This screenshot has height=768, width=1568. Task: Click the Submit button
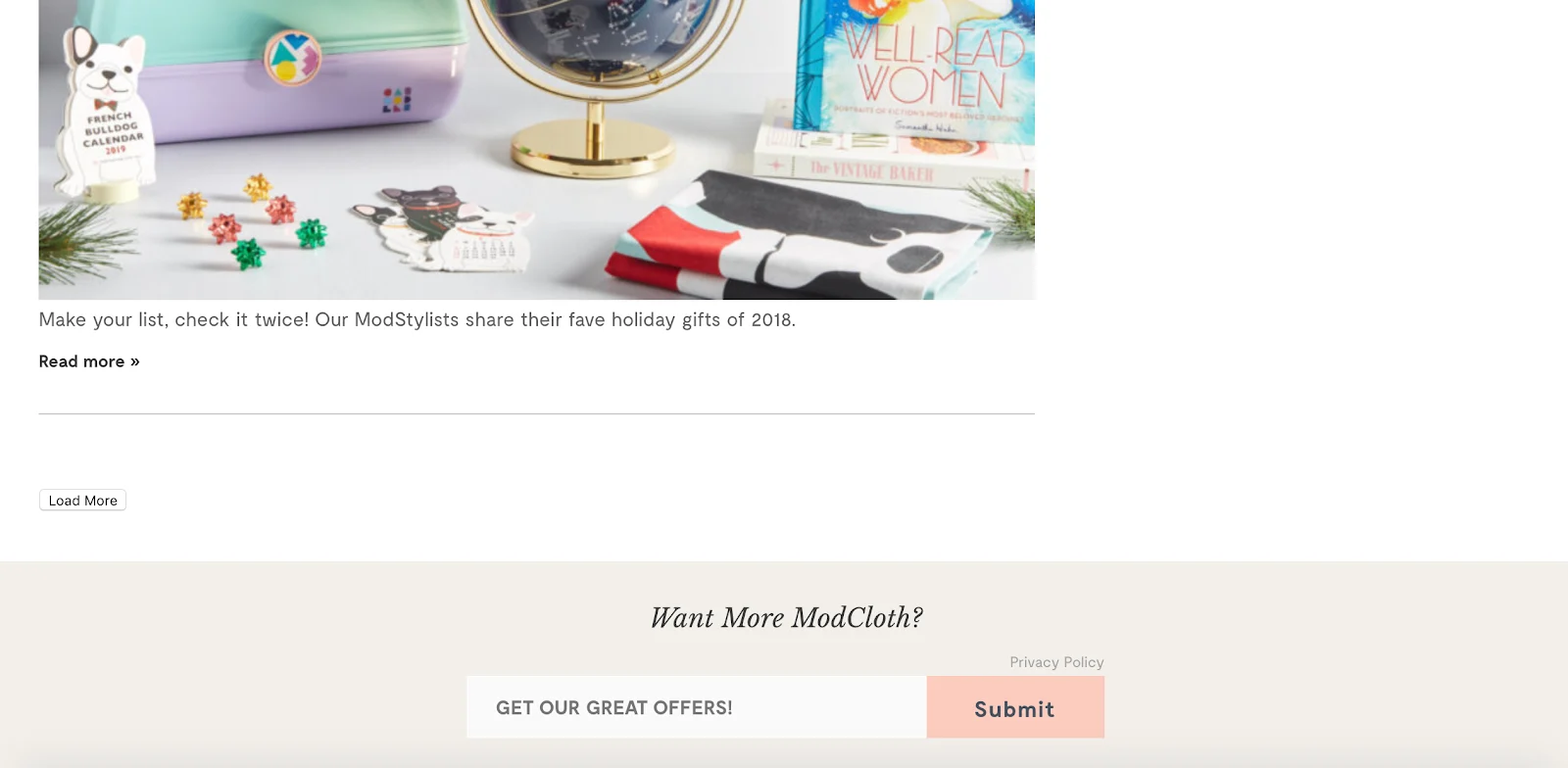point(1015,707)
